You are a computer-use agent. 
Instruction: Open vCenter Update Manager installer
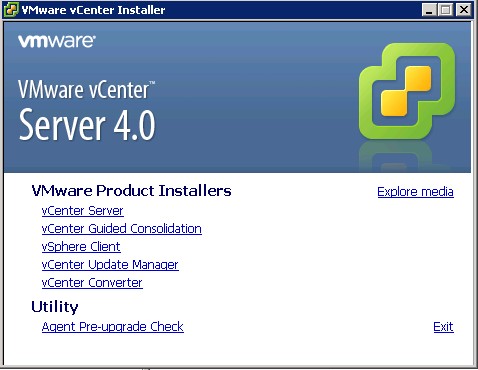pos(110,265)
